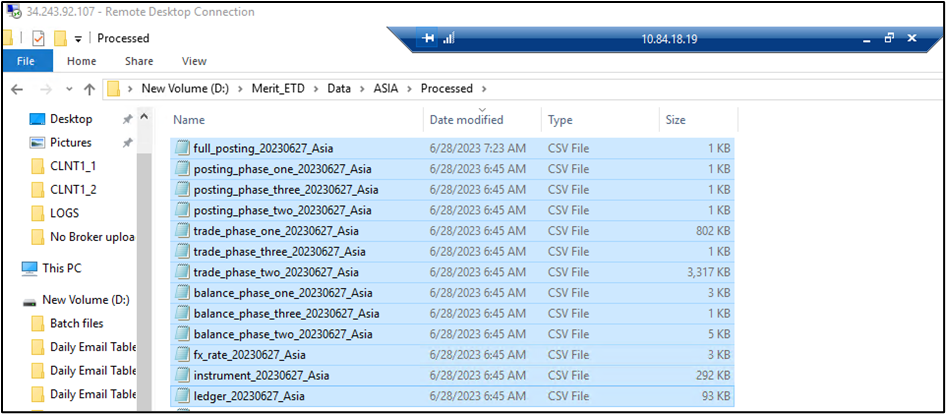Click the Desktop icon in quick access
The image size is (946, 414).
coord(37,119)
